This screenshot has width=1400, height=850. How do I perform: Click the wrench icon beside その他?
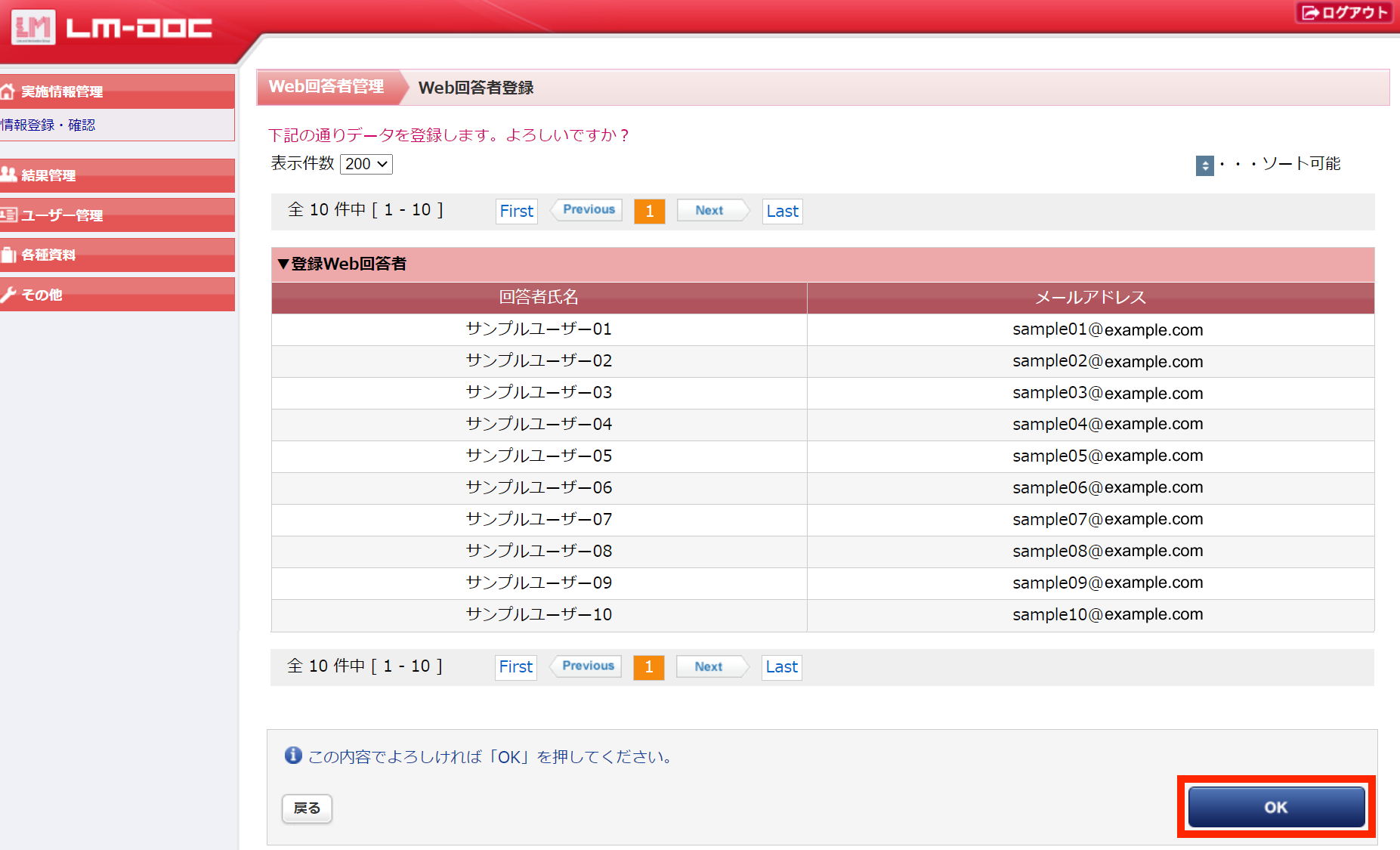pyautogui.click(x=8, y=295)
